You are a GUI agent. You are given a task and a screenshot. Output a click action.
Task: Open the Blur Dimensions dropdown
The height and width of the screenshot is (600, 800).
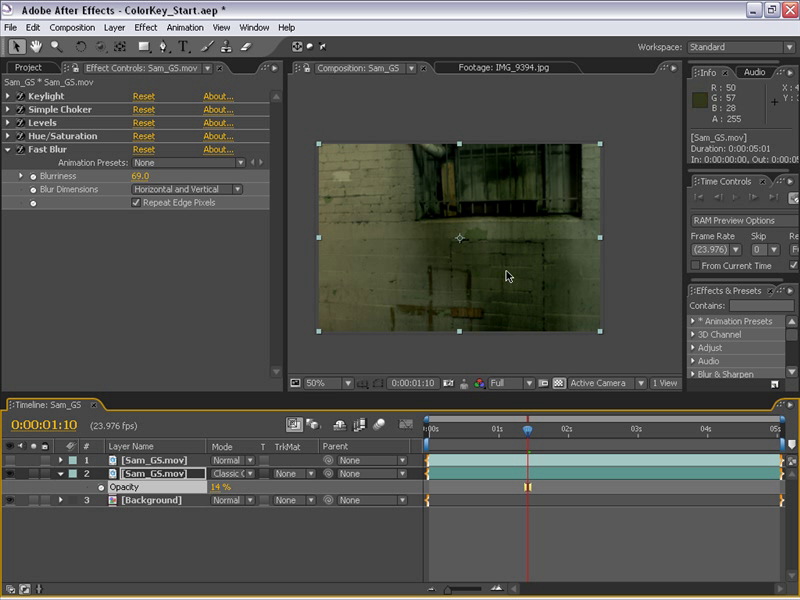click(x=187, y=189)
